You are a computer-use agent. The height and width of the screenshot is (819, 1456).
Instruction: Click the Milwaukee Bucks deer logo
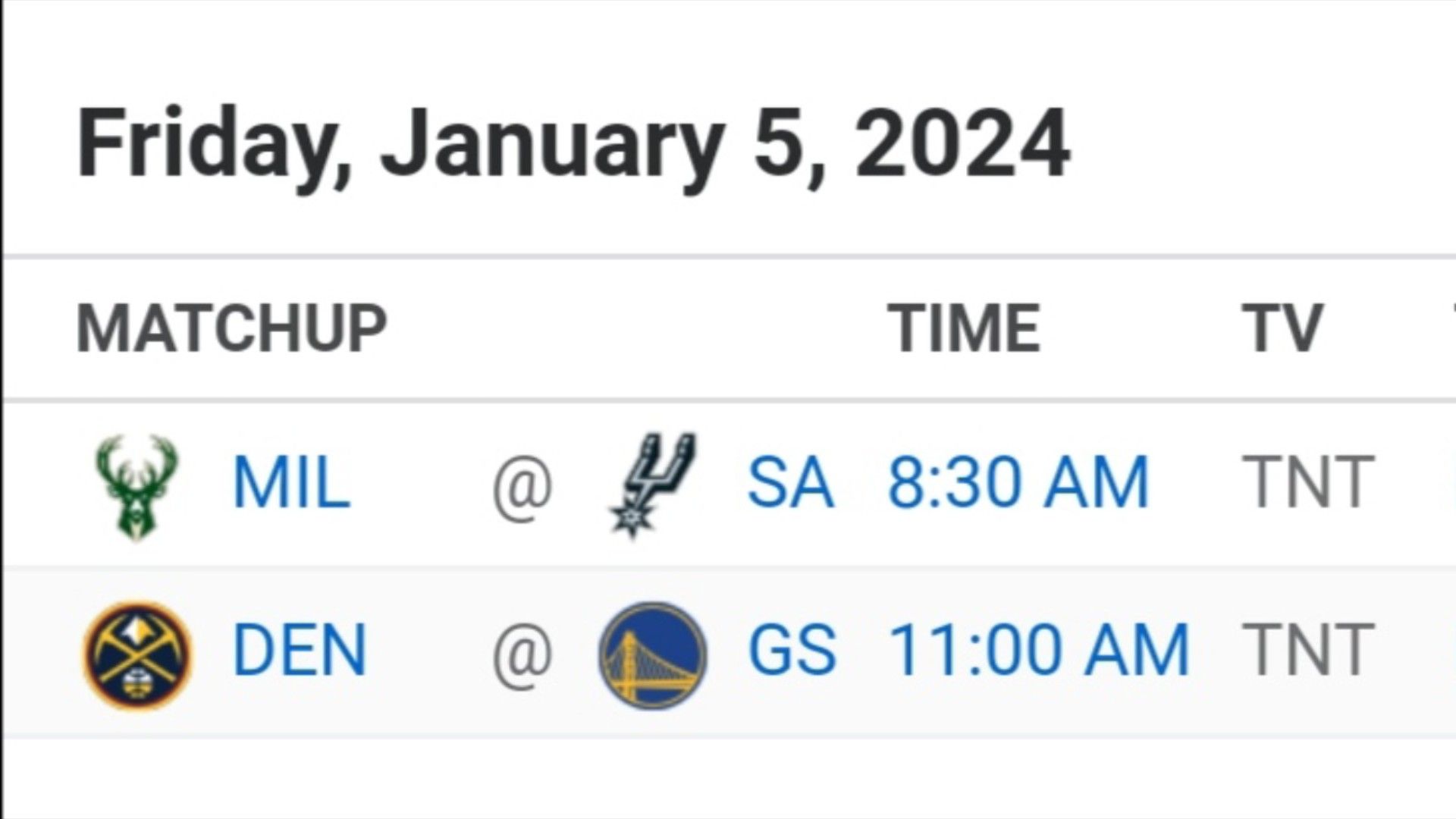coord(136,486)
